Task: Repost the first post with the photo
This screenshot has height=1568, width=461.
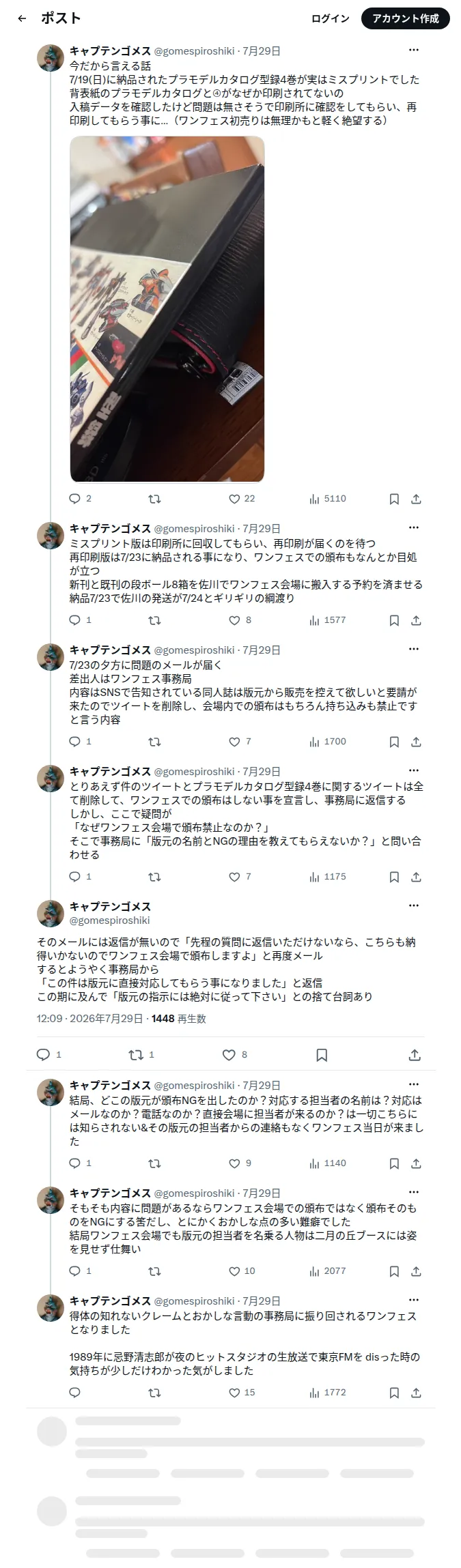Action: 154,499
